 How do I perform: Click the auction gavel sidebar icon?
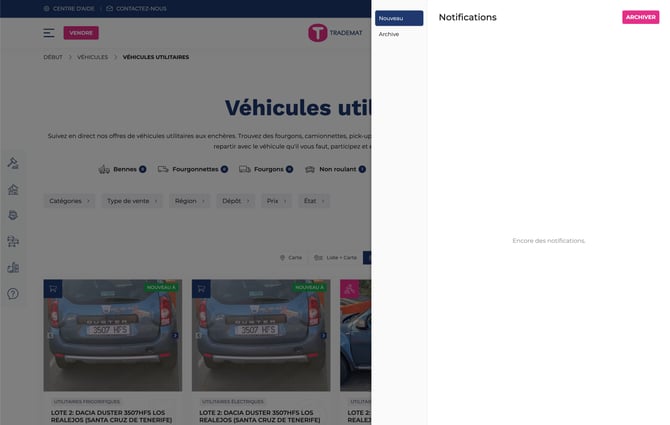pyautogui.click(x=13, y=163)
